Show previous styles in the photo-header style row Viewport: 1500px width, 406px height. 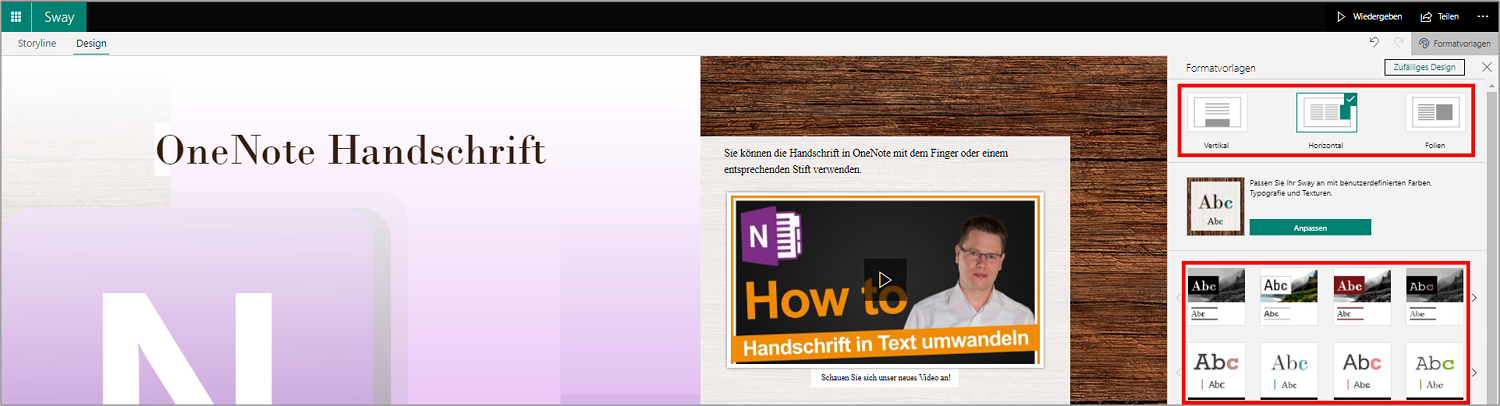(x=1178, y=298)
